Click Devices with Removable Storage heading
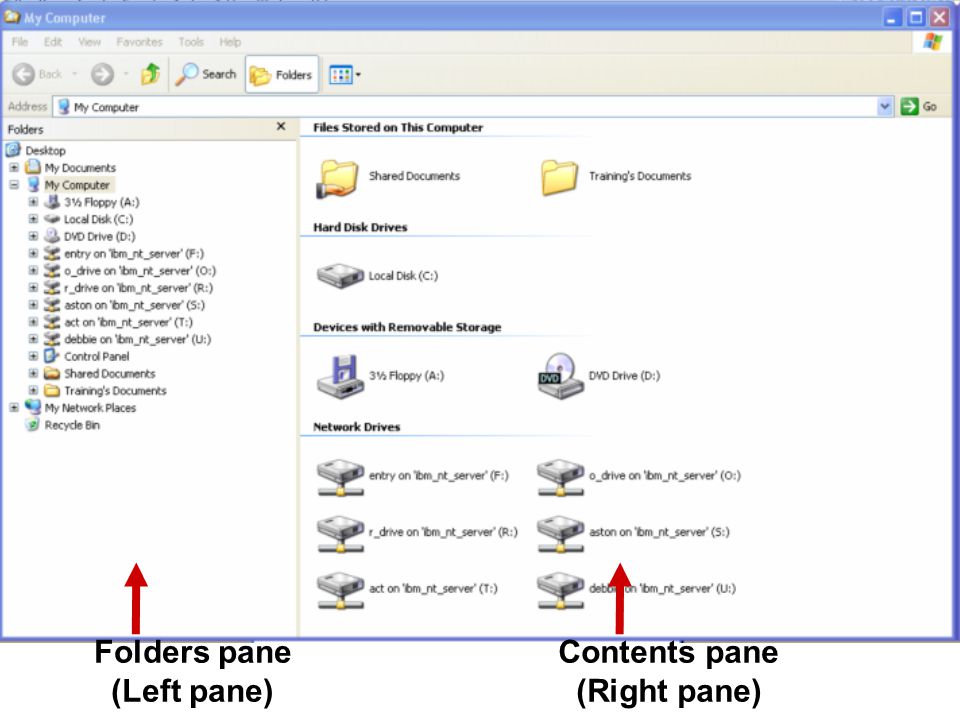Image resolution: width=960 pixels, height=720 pixels. 407,327
